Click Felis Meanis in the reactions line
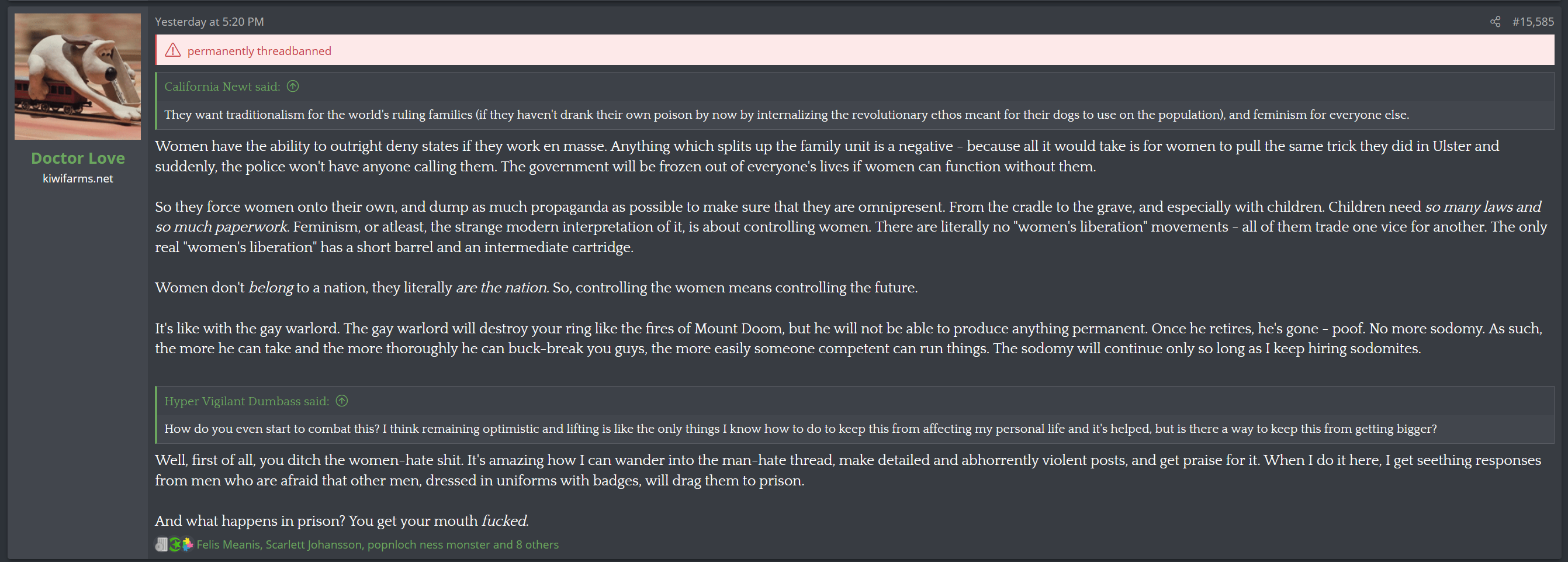The height and width of the screenshot is (562, 1568). 228,544
